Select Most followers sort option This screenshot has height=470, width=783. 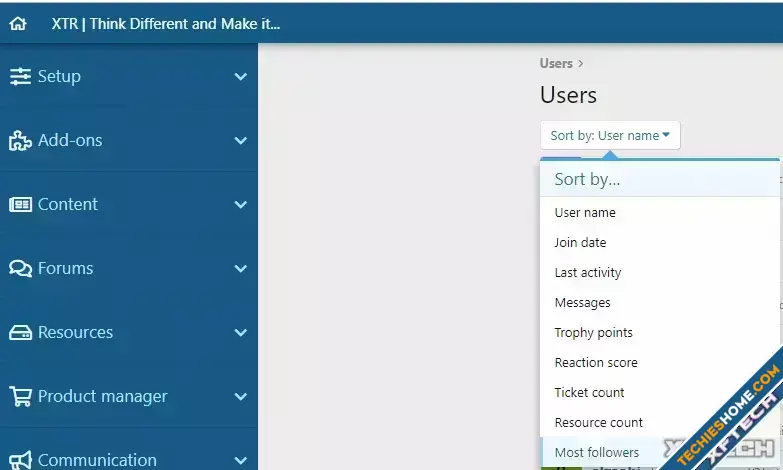[x=596, y=452]
